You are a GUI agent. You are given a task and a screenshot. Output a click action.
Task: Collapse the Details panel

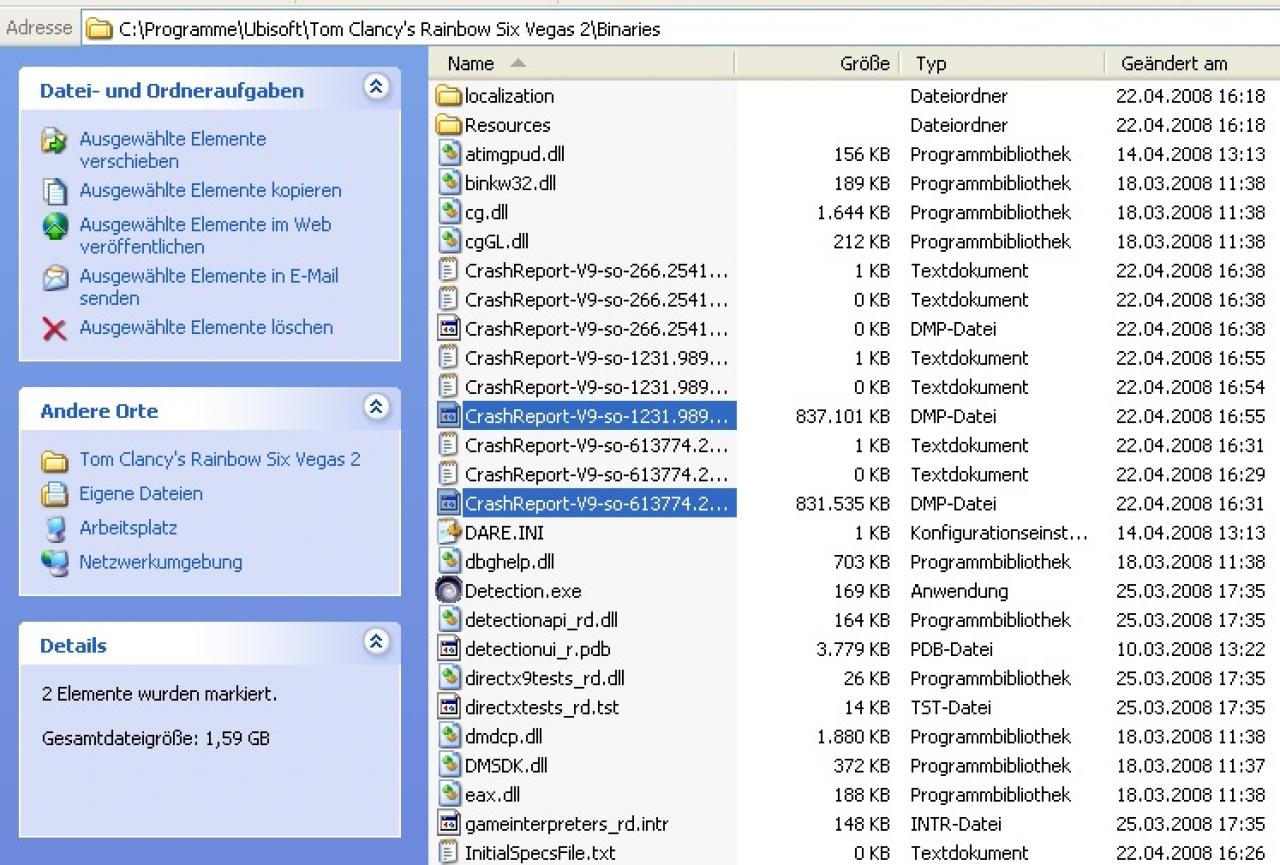(x=376, y=642)
